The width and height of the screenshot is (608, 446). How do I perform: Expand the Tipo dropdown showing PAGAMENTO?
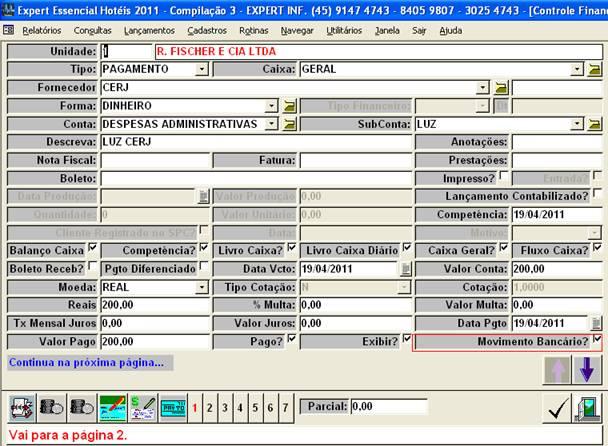[202, 70]
